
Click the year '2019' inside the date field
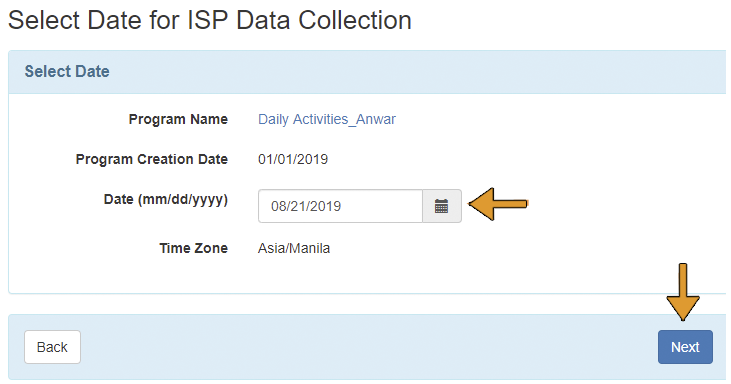pyautogui.click(x=325, y=206)
